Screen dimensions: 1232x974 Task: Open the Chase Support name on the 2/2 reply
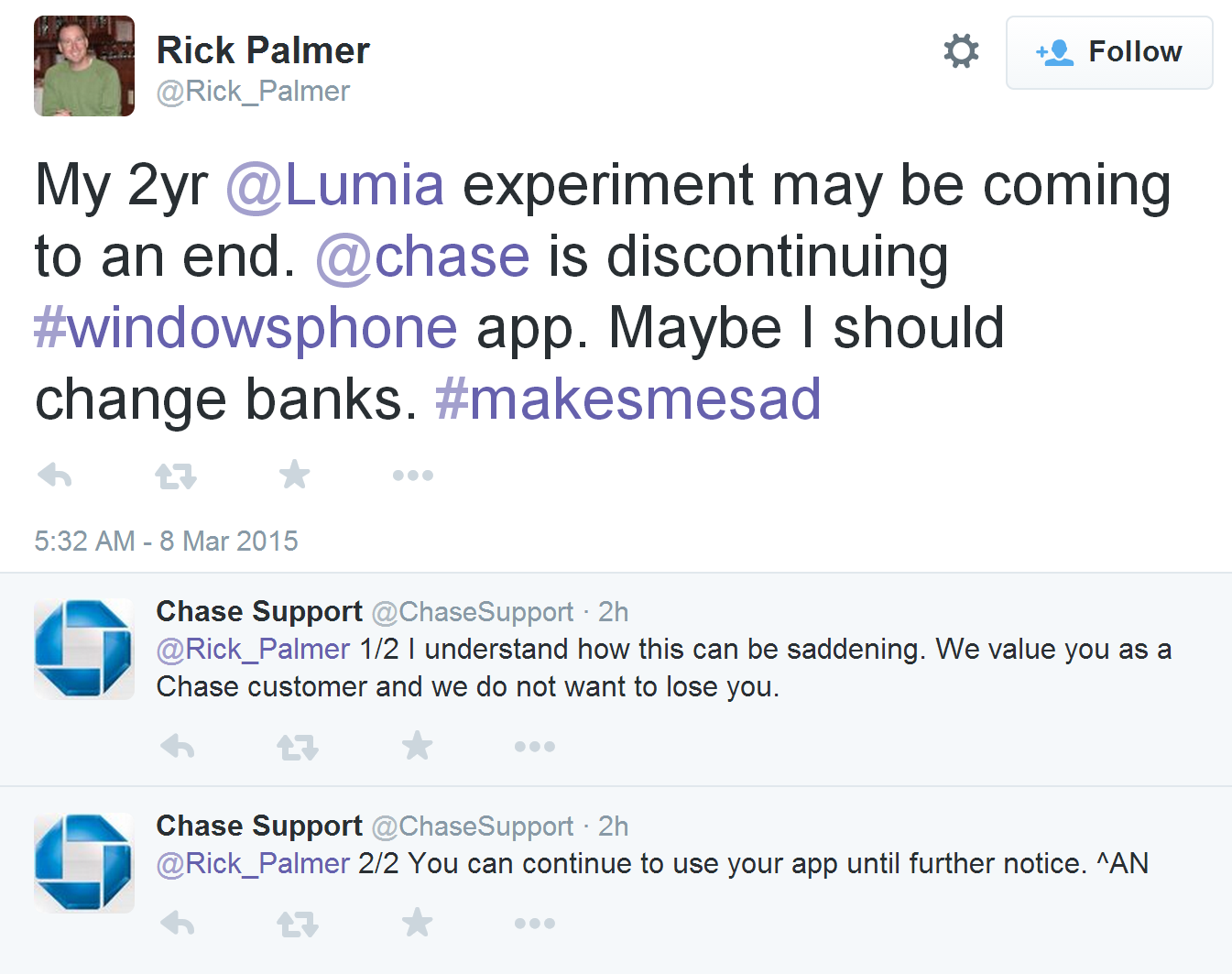coord(259,826)
